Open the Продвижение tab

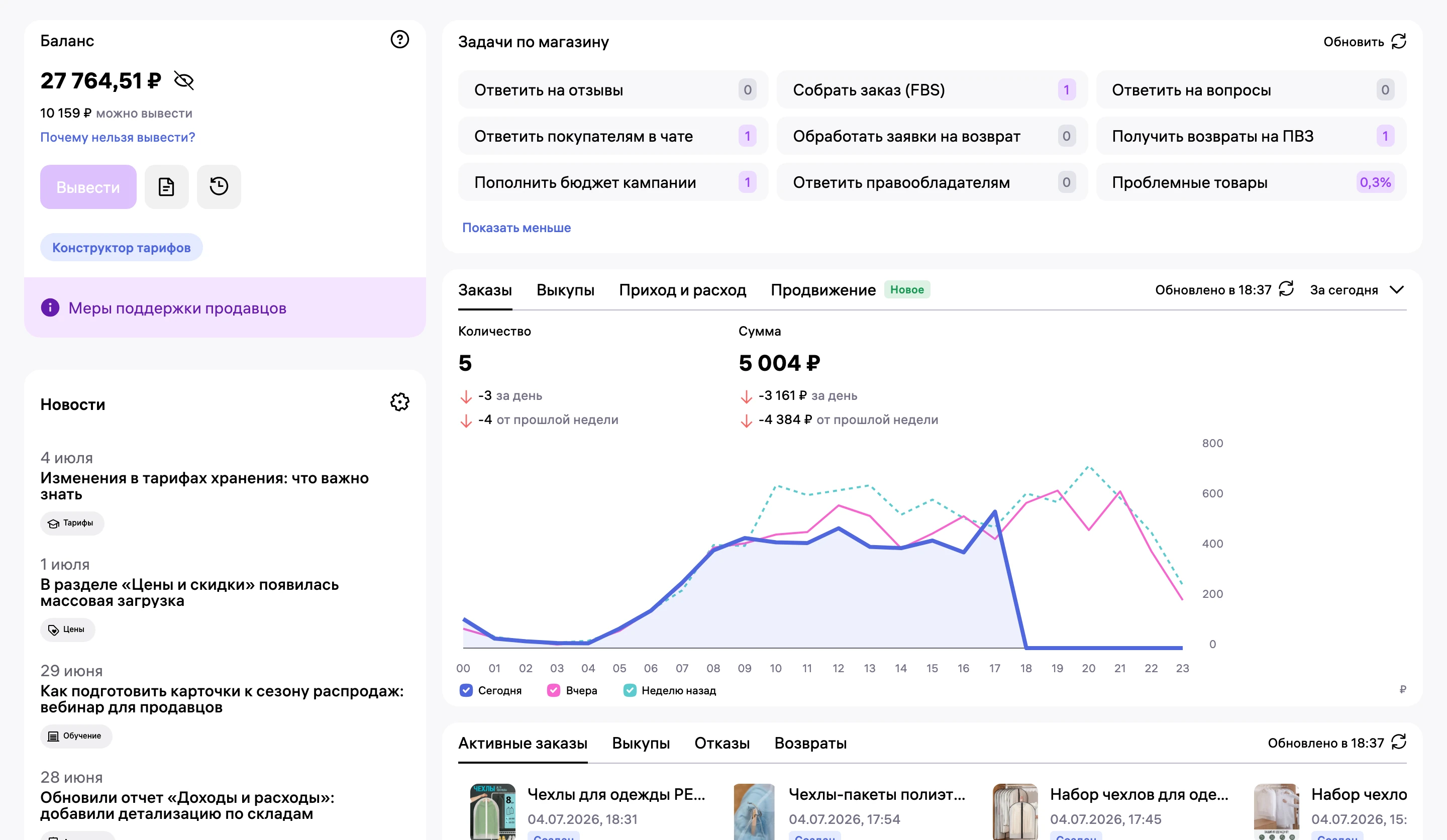tap(823, 290)
